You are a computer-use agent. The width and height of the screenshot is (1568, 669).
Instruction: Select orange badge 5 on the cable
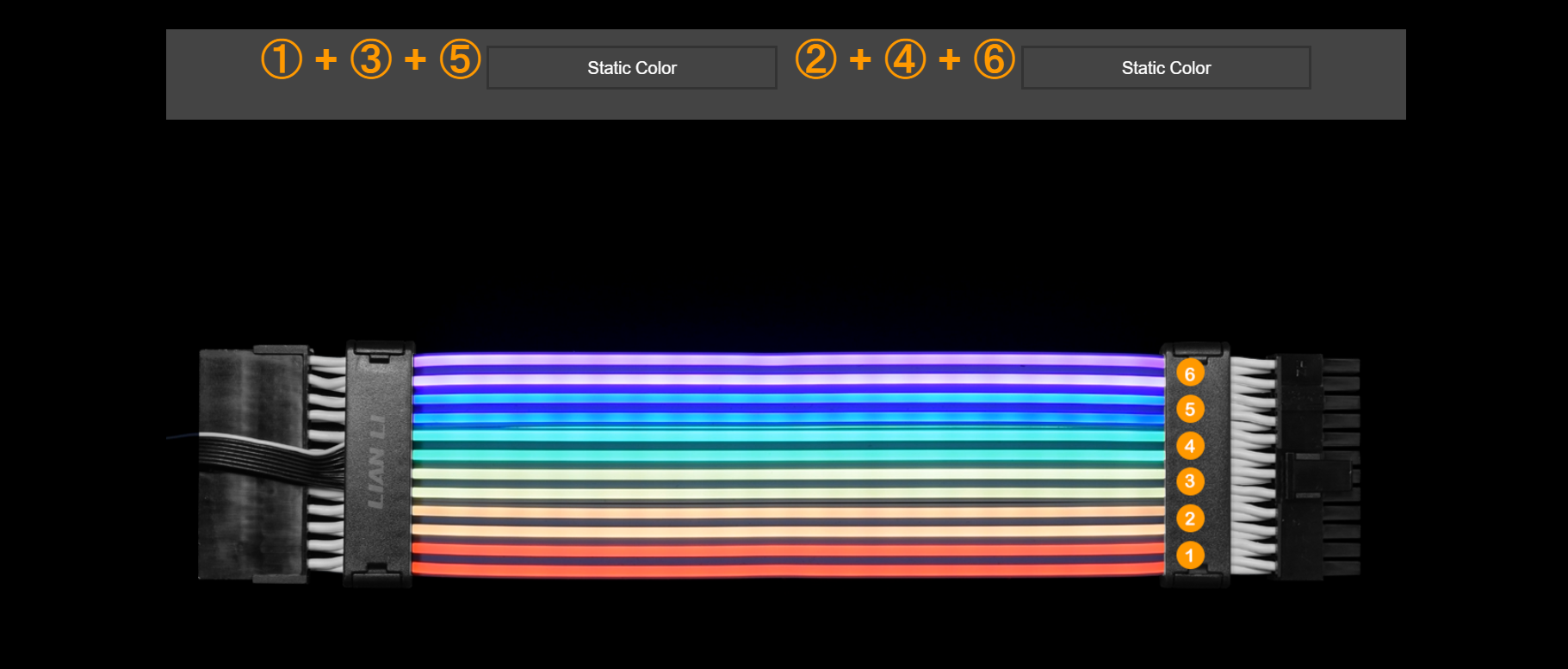(1190, 409)
